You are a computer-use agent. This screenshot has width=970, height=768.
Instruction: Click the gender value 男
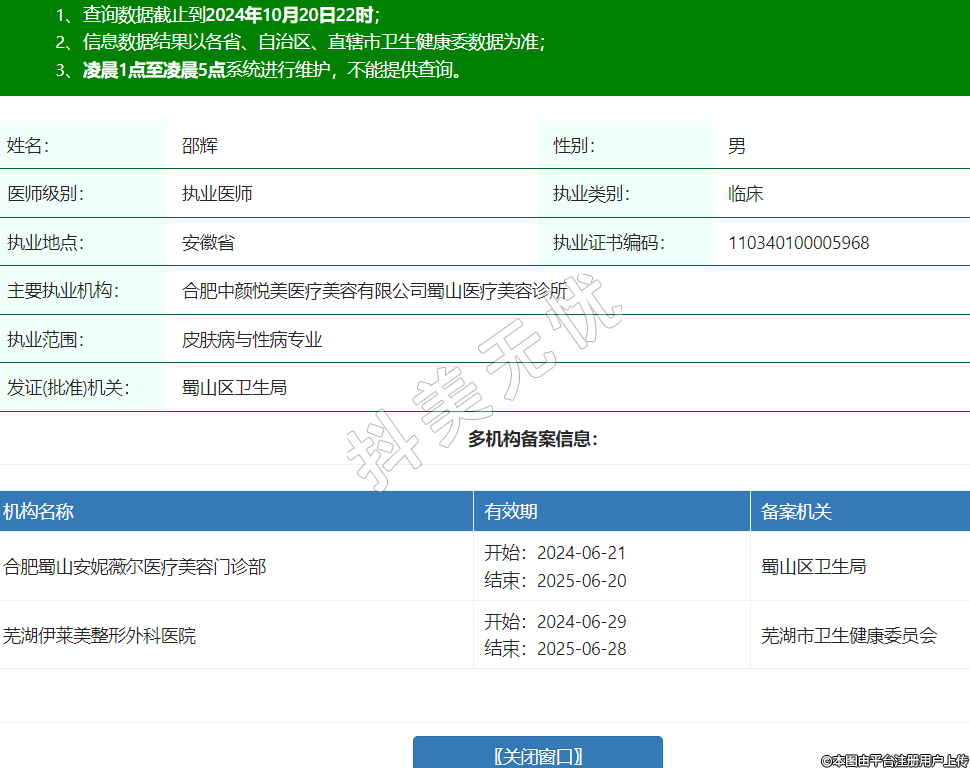coord(736,146)
